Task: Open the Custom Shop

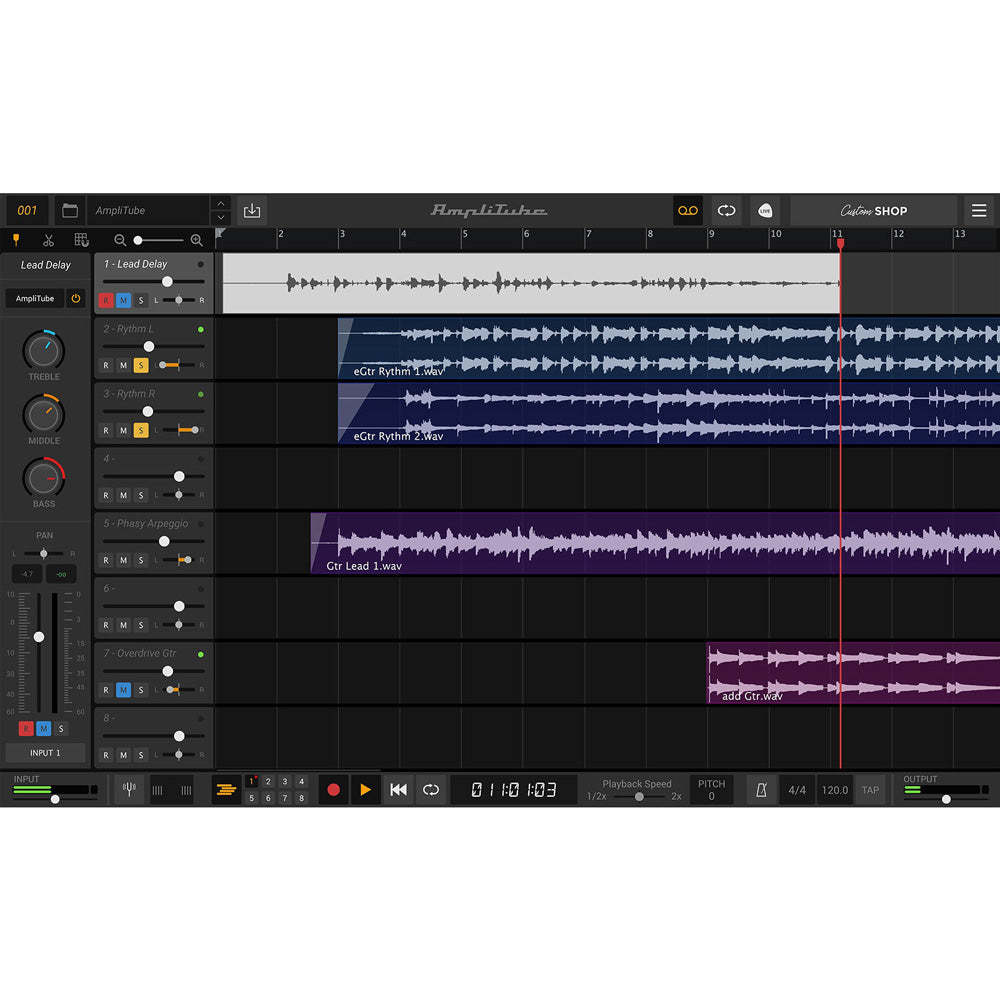Action: (873, 211)
